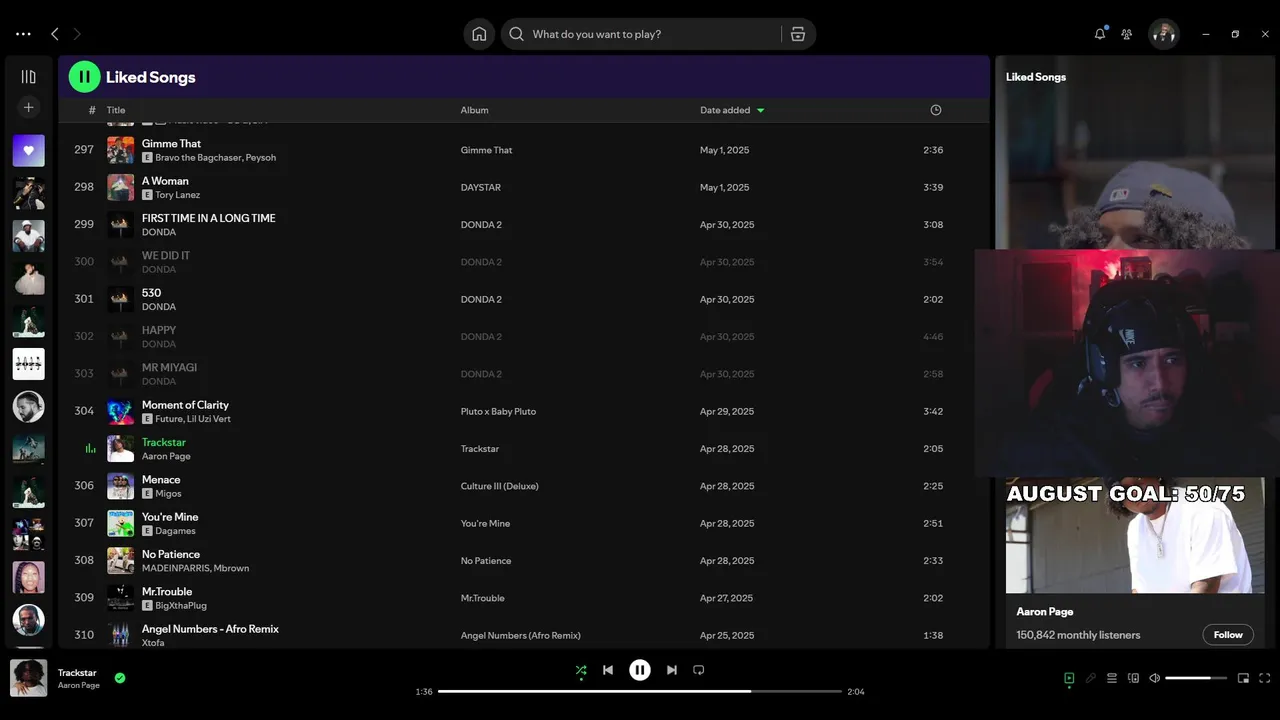The image size is (1280, 720).
Task: Open the notifications bell (What's New)
Action: pos(1100,34)
